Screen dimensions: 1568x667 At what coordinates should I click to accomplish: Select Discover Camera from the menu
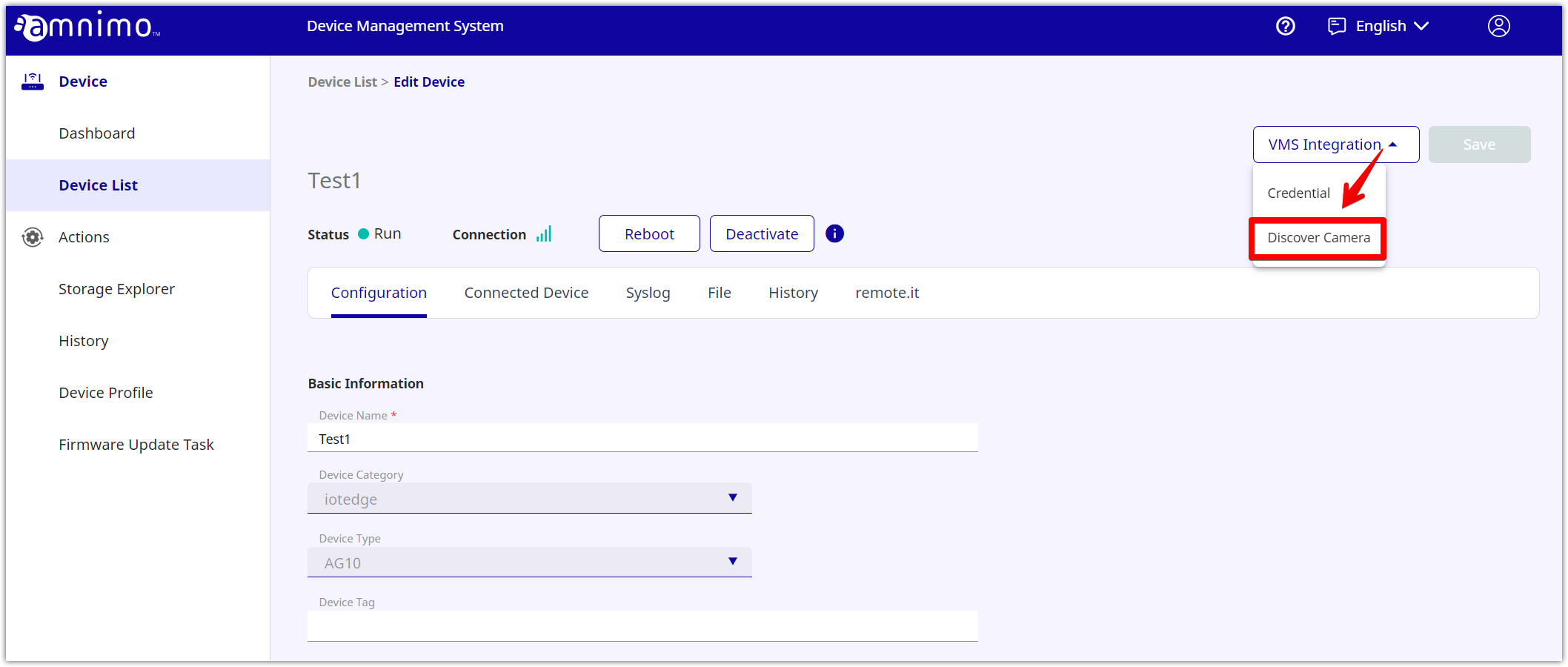(x=1318, y=238)
